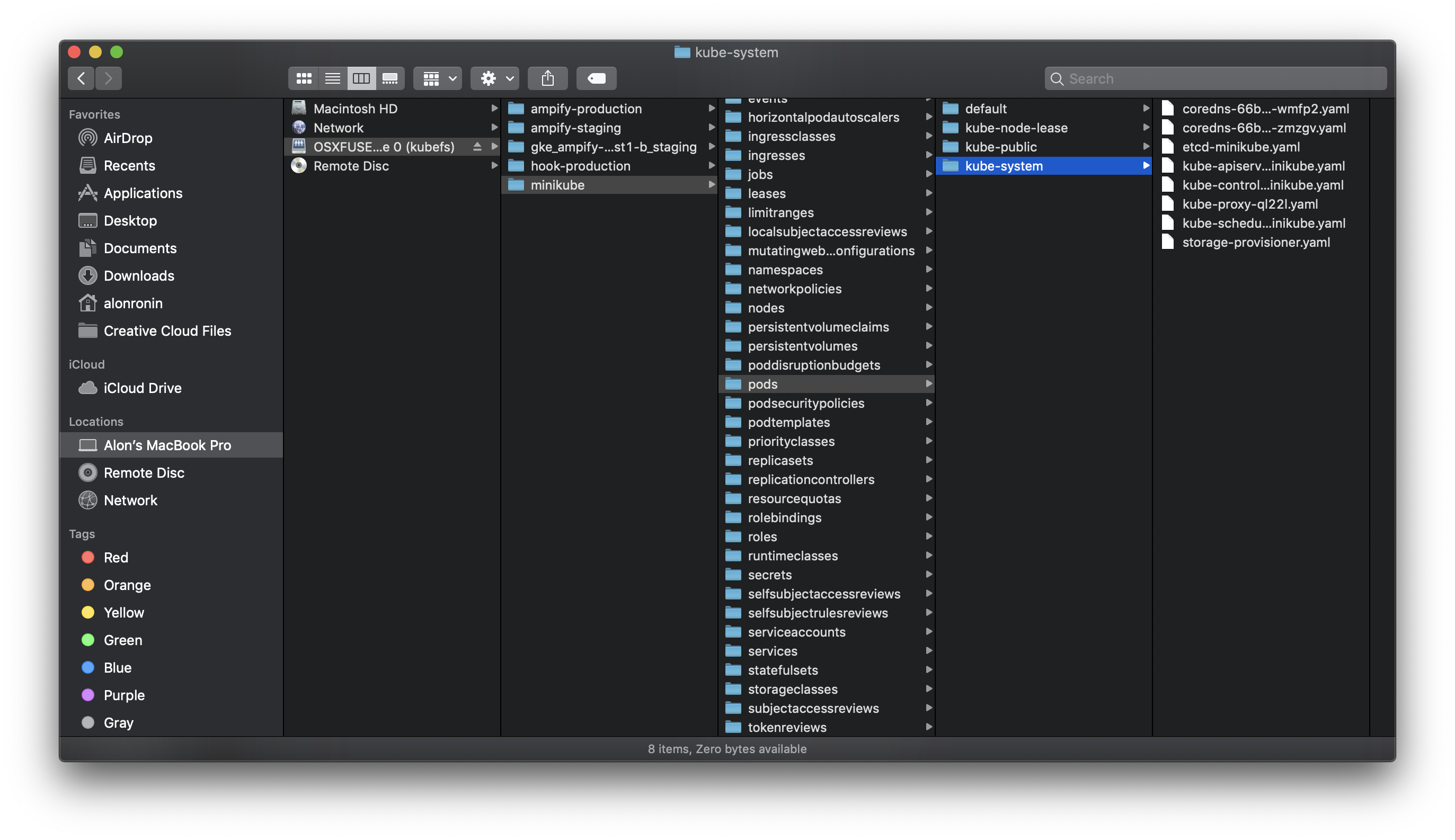Expand the minikube cluster entry

point(709,184)
